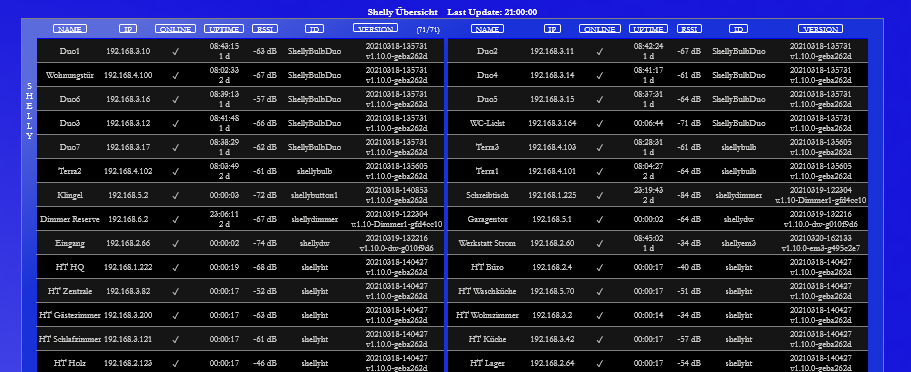Sort by the right VERSION column header

820,28
